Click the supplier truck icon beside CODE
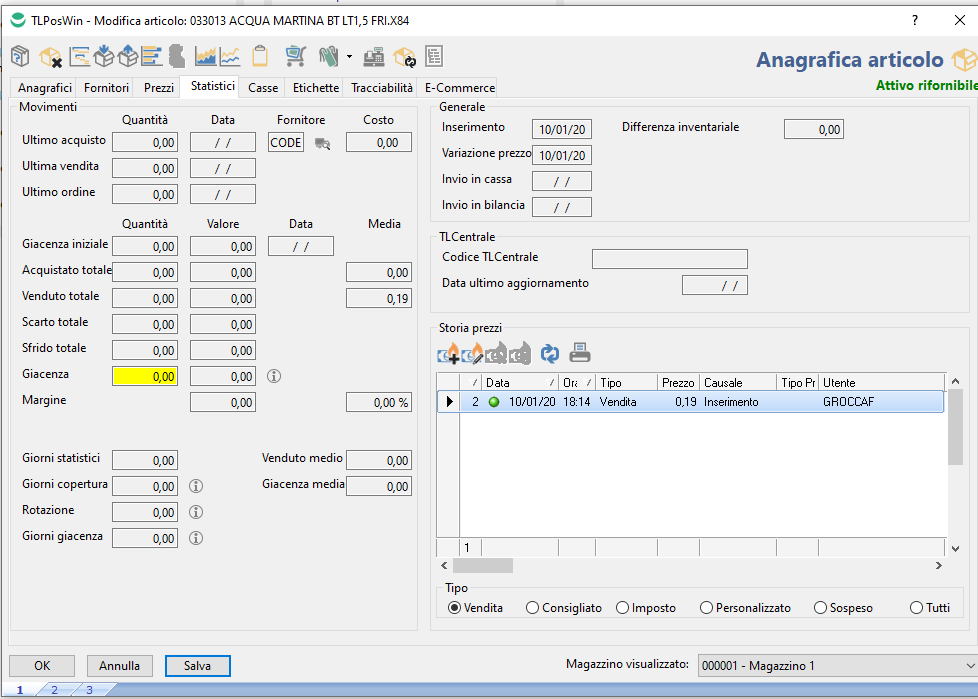This screenshot has height=699, width=978. [323, 143]
